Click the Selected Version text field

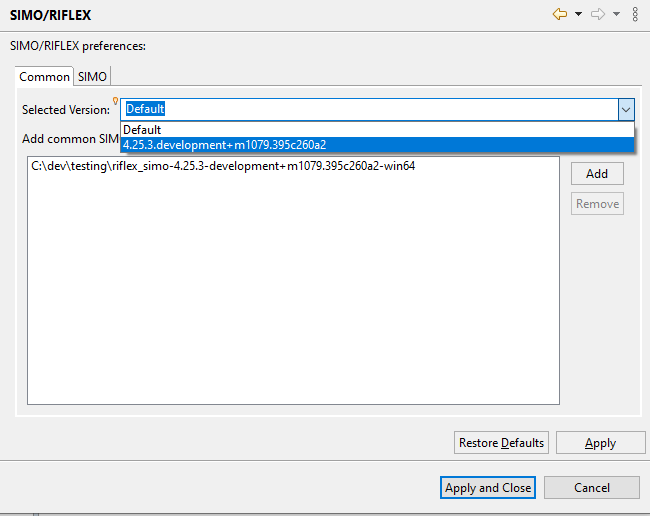(368, 109)
